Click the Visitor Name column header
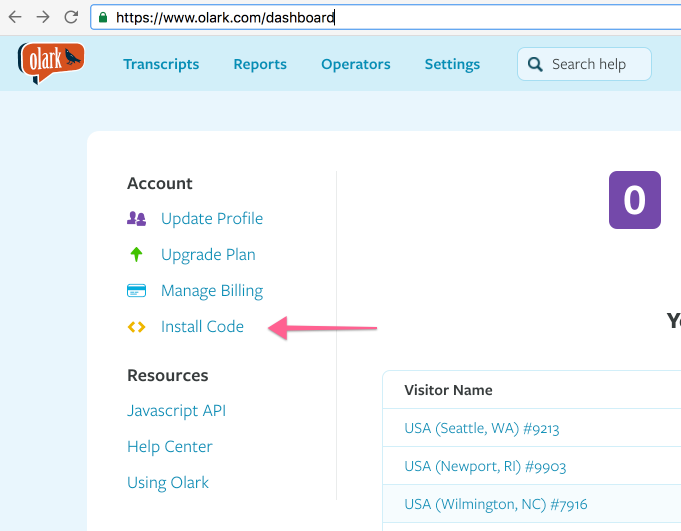 pos(448,390)
